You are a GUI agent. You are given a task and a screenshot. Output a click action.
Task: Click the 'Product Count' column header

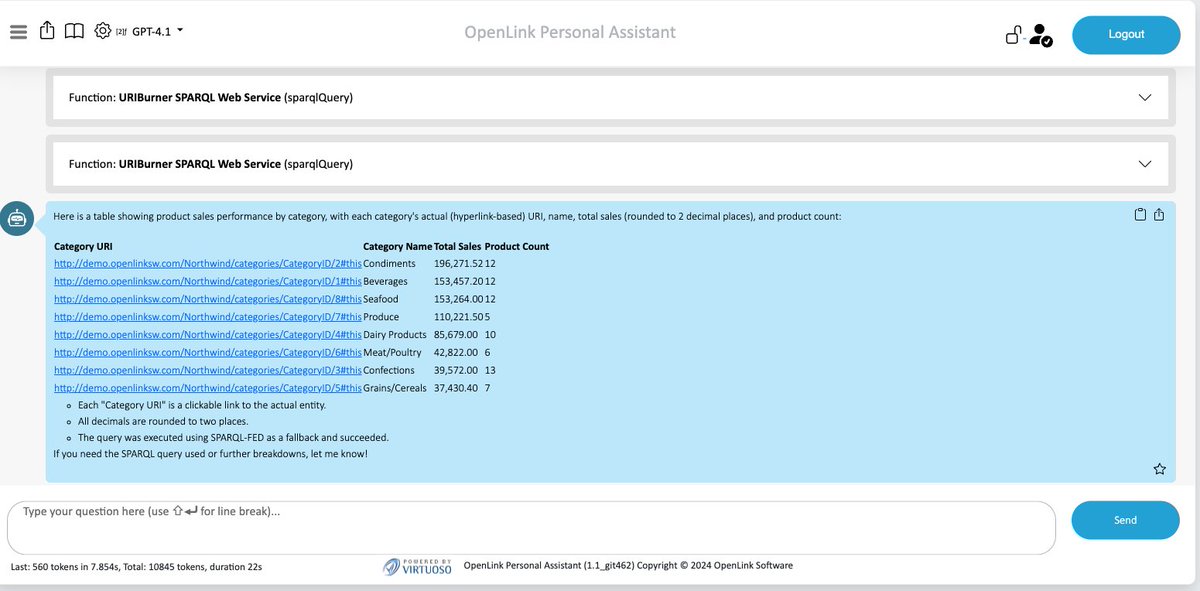517,246
